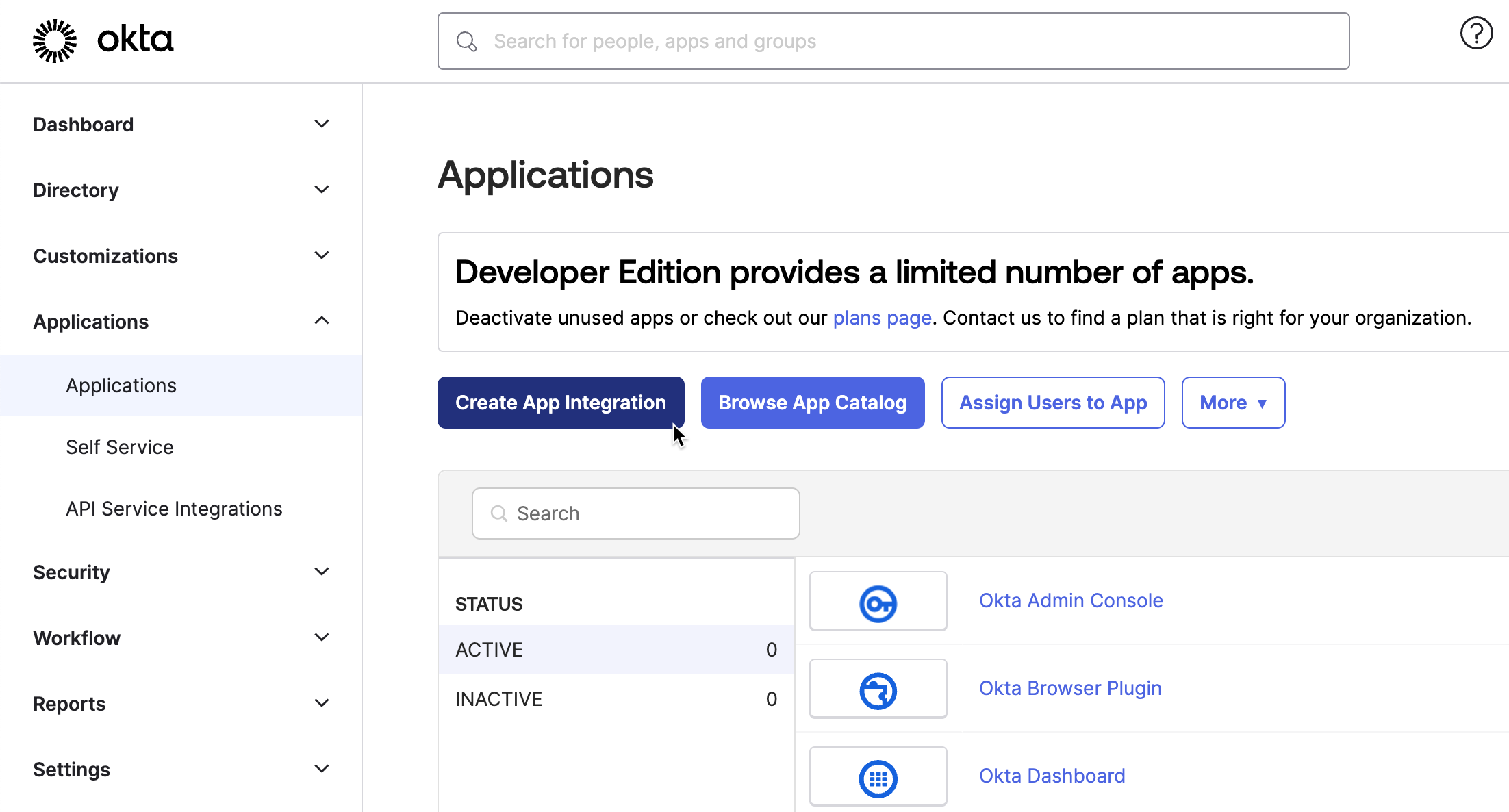Open Self Service in the sidebar

pos(120,447)
